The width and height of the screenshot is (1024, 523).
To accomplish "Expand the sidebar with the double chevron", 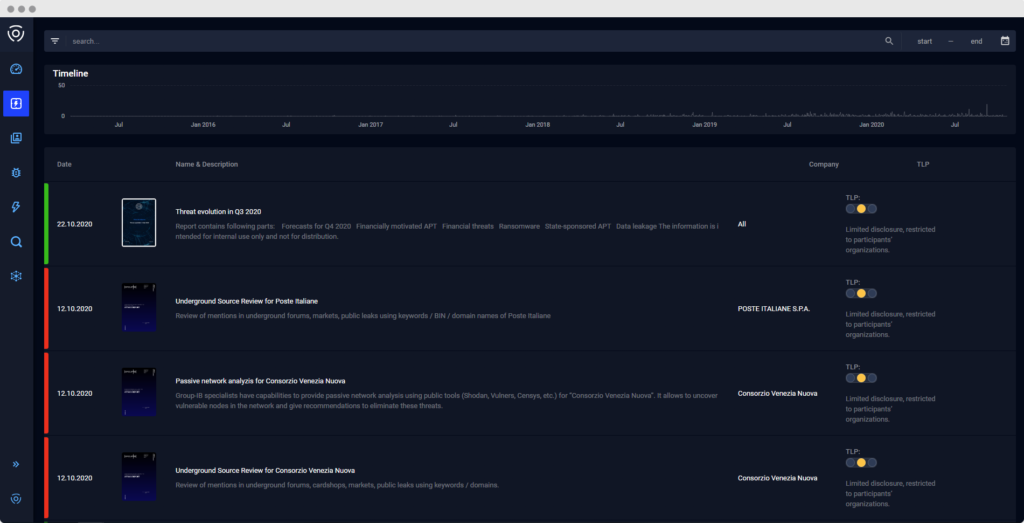I will point(16,464).
